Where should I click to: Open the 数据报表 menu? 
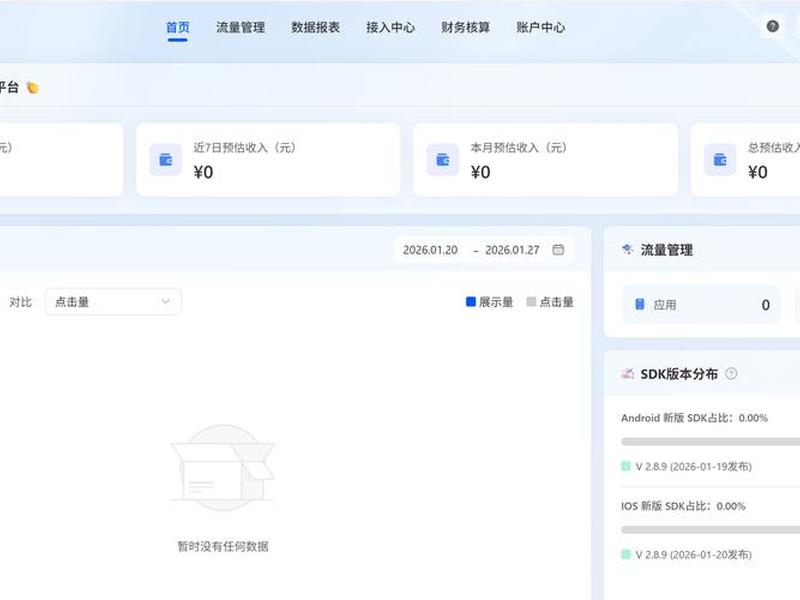315,27
